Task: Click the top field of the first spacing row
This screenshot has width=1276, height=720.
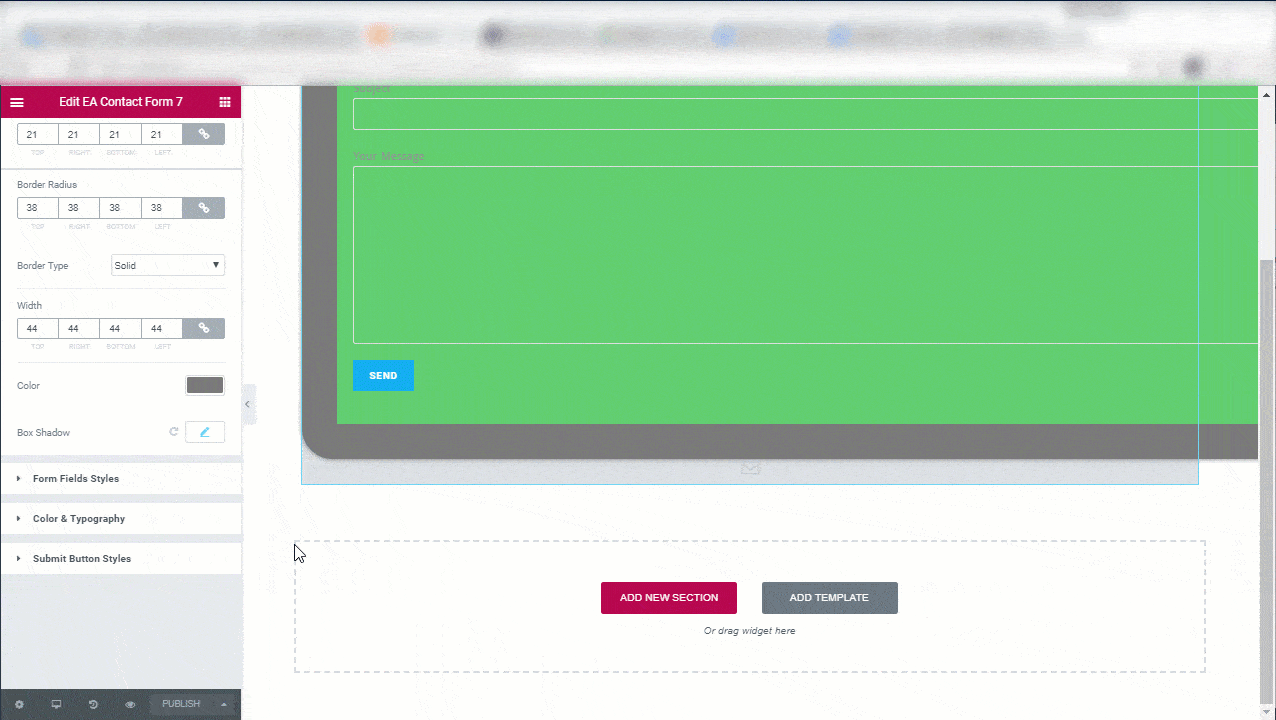Action: point(38,134)
